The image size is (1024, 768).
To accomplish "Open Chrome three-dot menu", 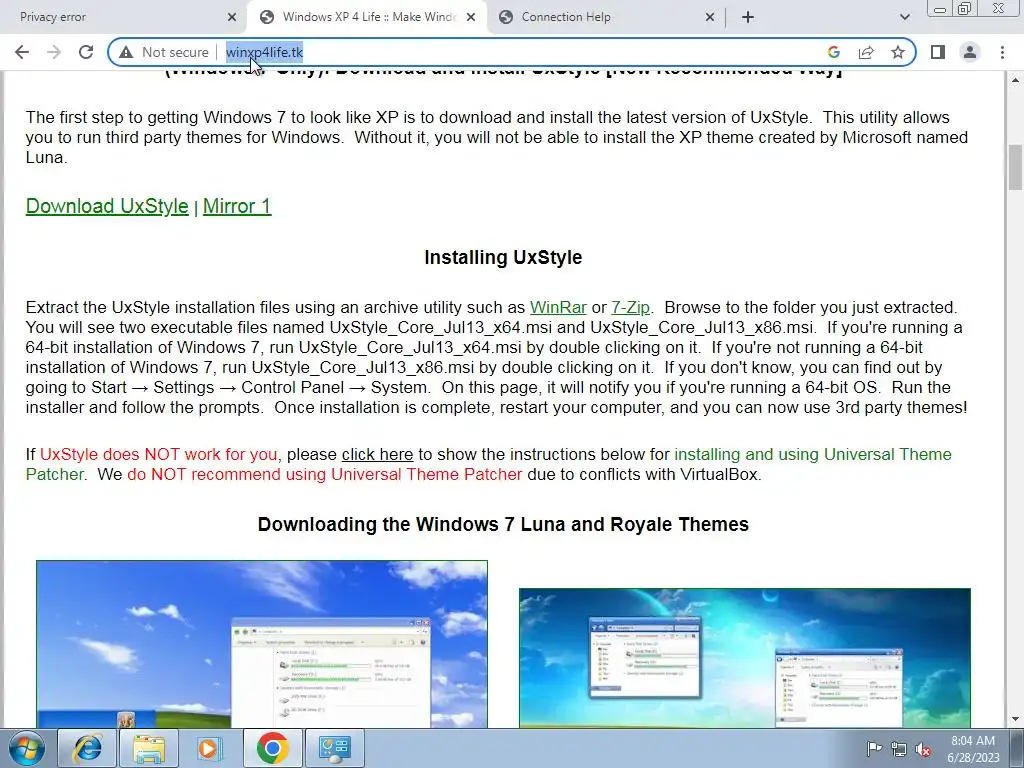I will point(1002,52).
